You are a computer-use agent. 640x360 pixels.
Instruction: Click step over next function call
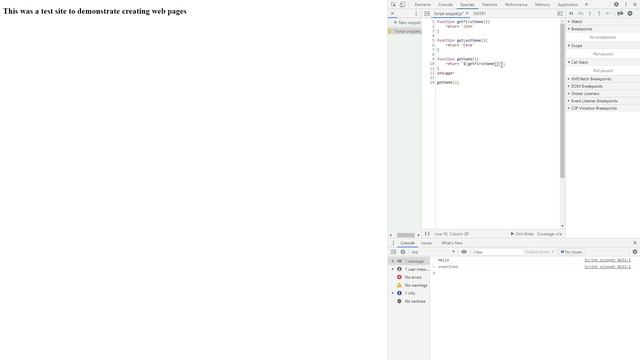tap(580, 13)
